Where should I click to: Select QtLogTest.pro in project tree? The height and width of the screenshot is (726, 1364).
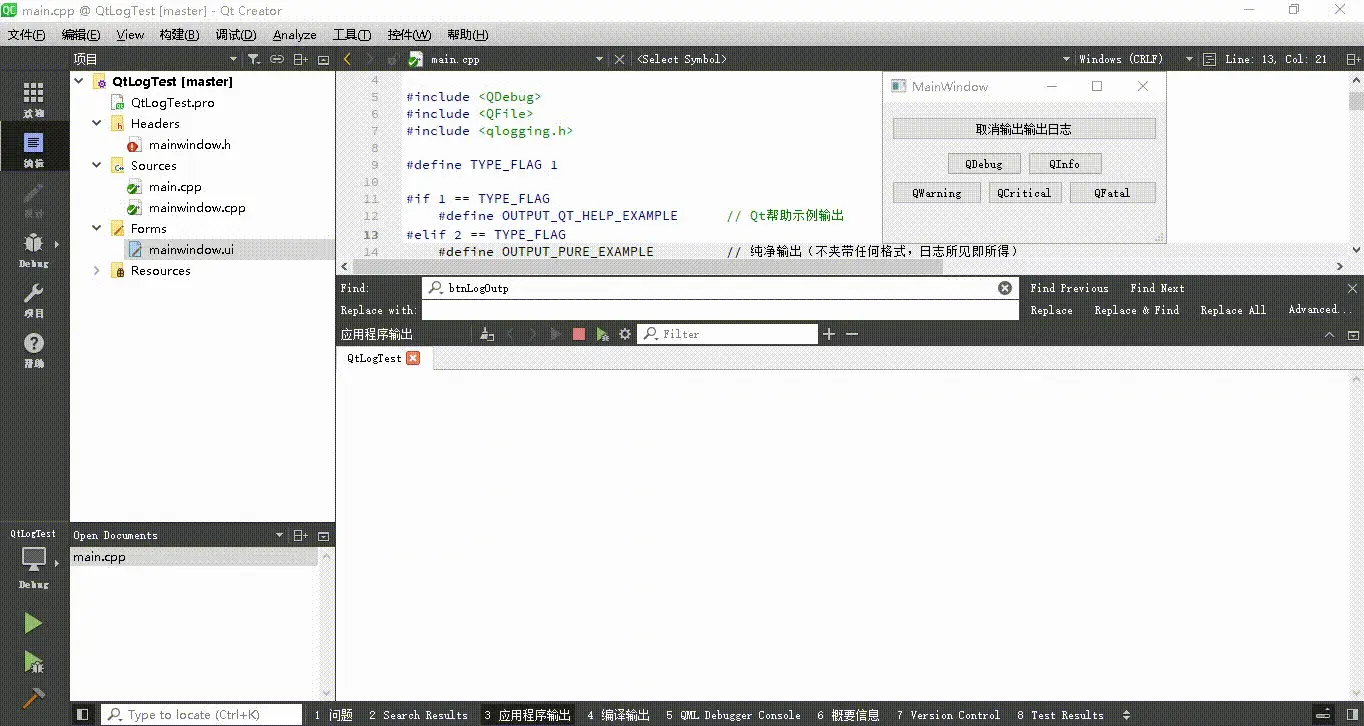[172, 103]
